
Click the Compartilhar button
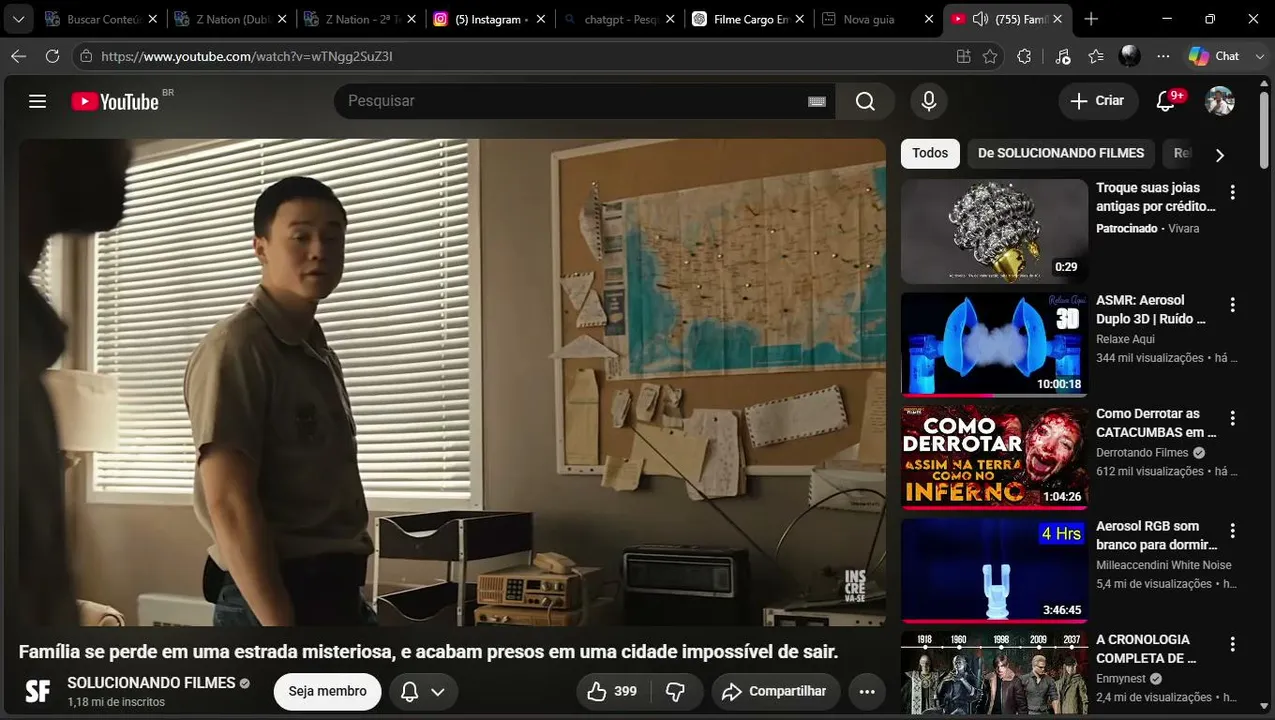774,691
